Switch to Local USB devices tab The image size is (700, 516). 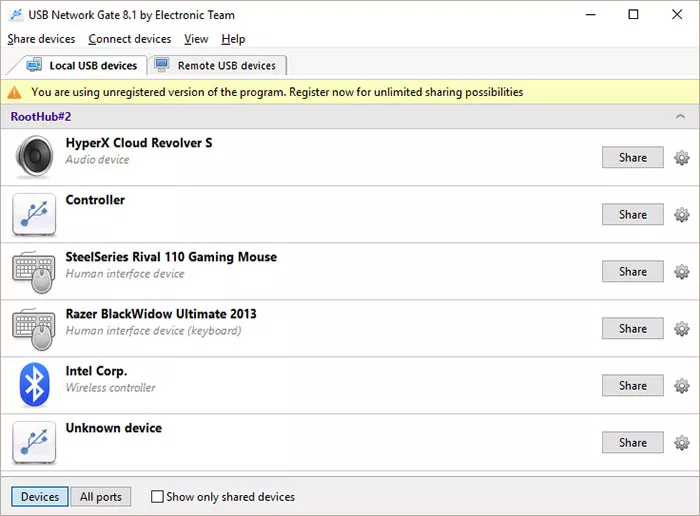pos(80,66)
